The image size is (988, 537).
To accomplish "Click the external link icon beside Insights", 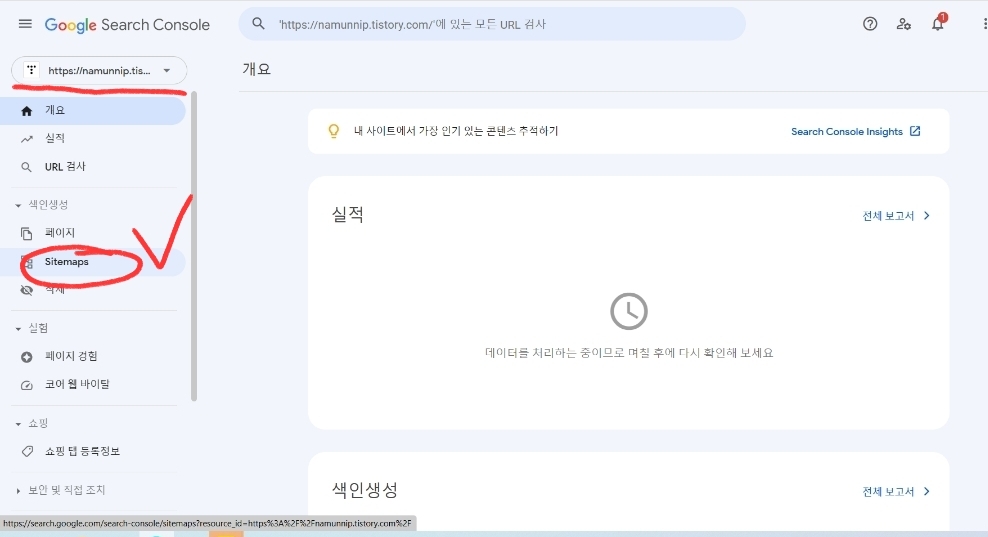I will click(x=915, y=131).
